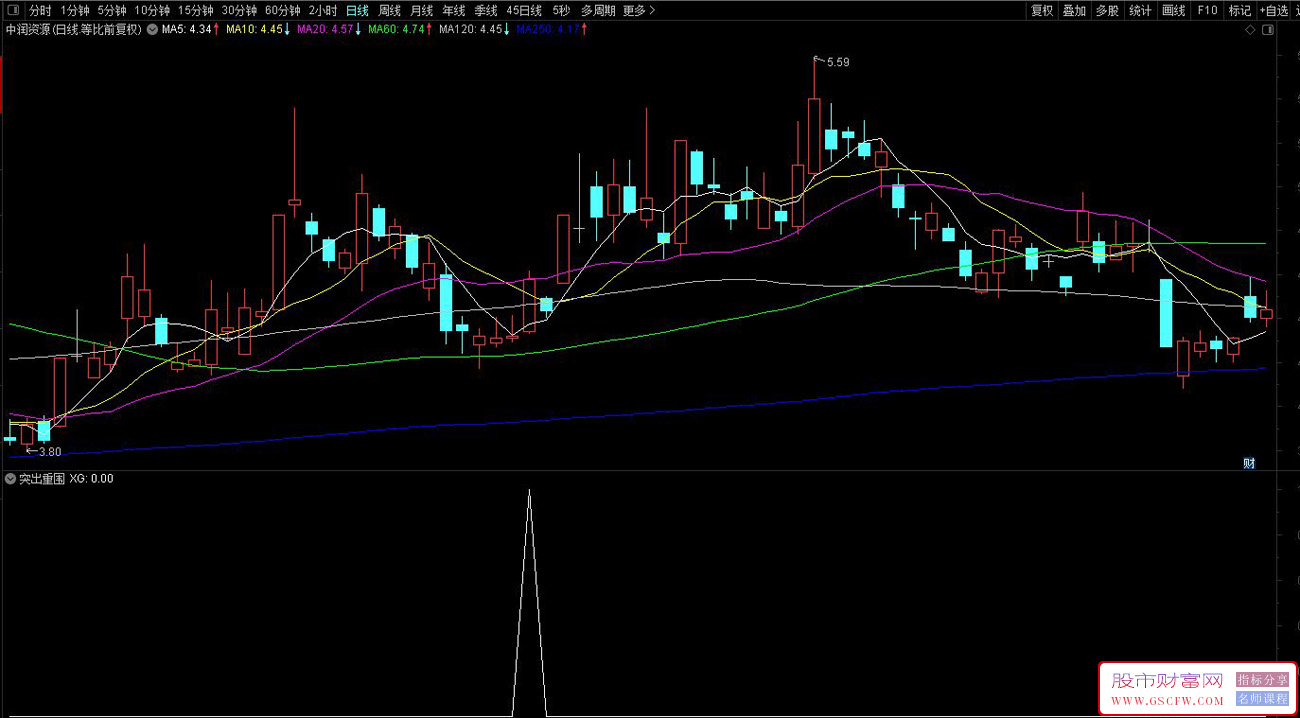The height and width of the screenshot is (718, 1300).
Task: Select the 10分钟 period tab
Action: coord(152,10)
